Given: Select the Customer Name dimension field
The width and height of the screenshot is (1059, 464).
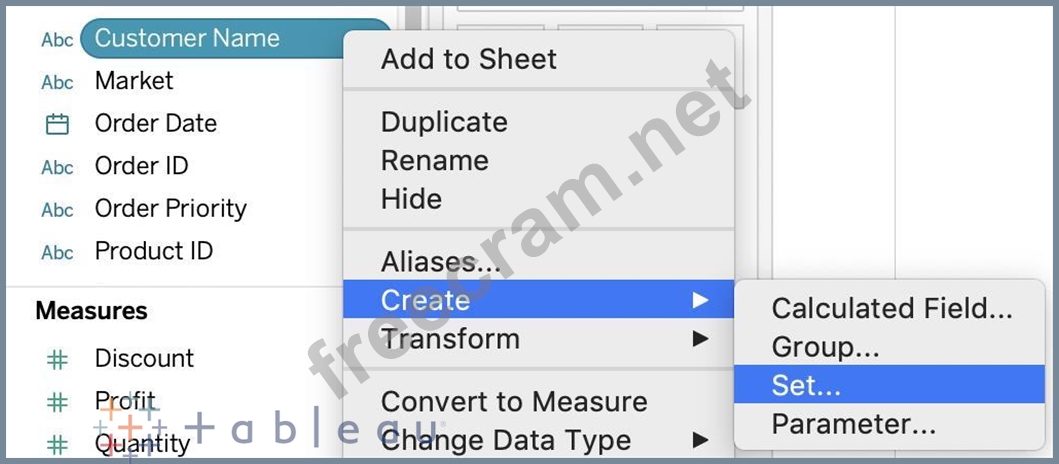Looking at the screenshot, I should point(187,39).
